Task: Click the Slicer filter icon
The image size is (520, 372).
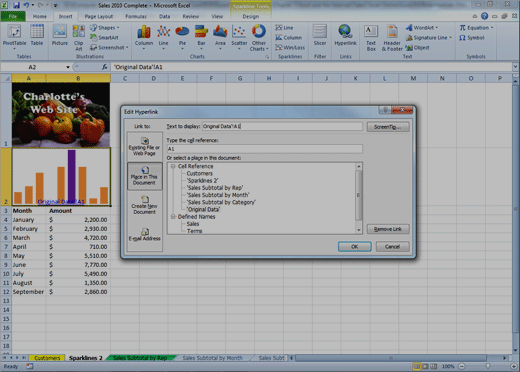Action: (320, 35)
